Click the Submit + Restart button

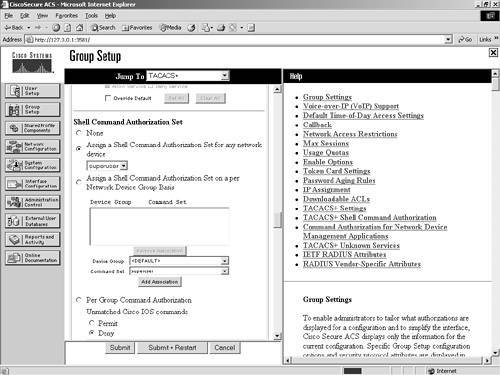coord(172,348)
